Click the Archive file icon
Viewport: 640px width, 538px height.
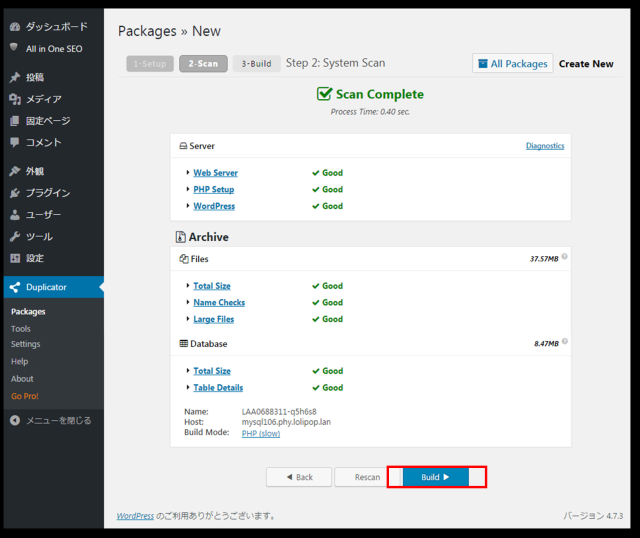click(x=180, y=237)
